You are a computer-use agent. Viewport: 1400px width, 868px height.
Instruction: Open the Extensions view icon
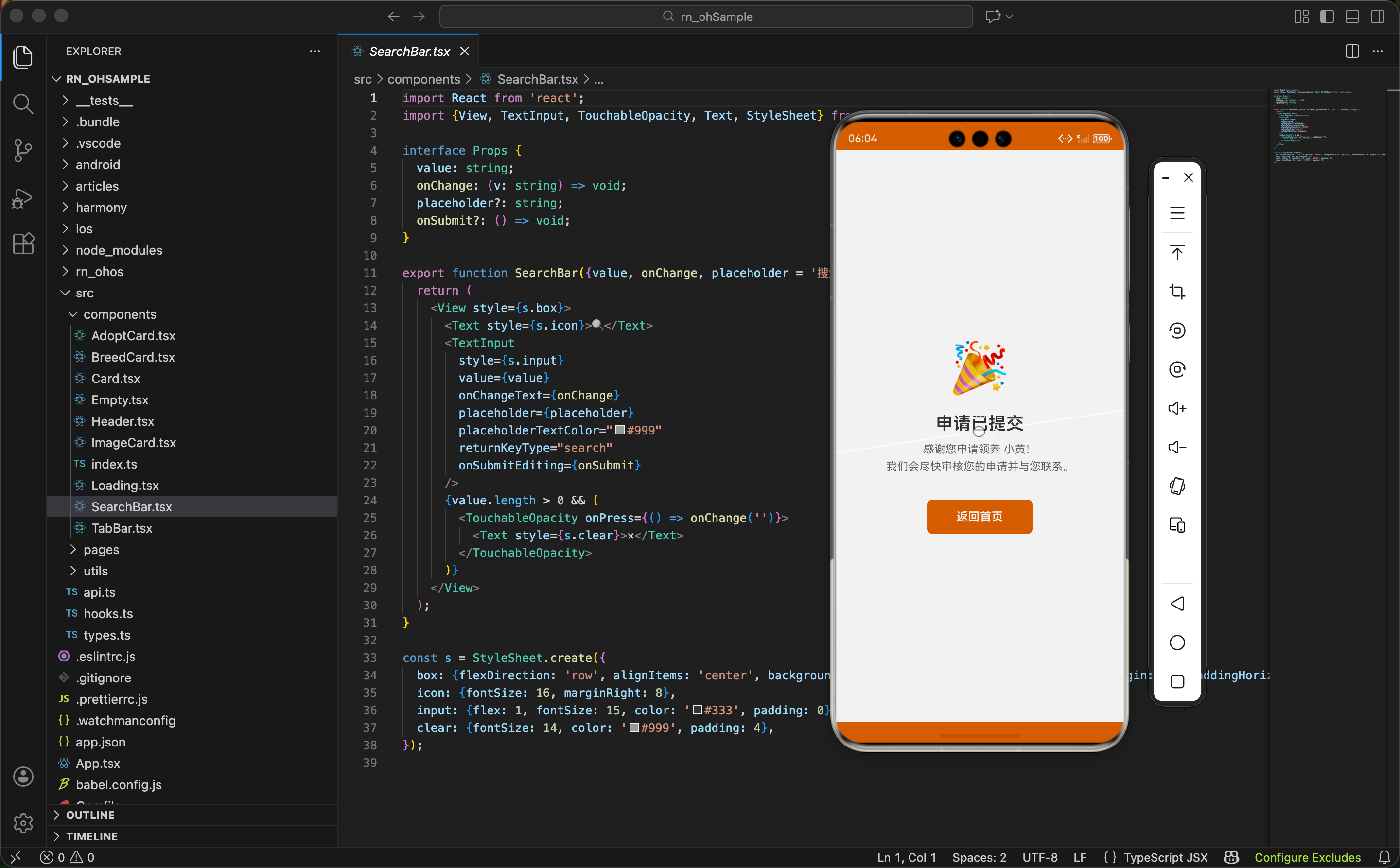pos(22,244)
